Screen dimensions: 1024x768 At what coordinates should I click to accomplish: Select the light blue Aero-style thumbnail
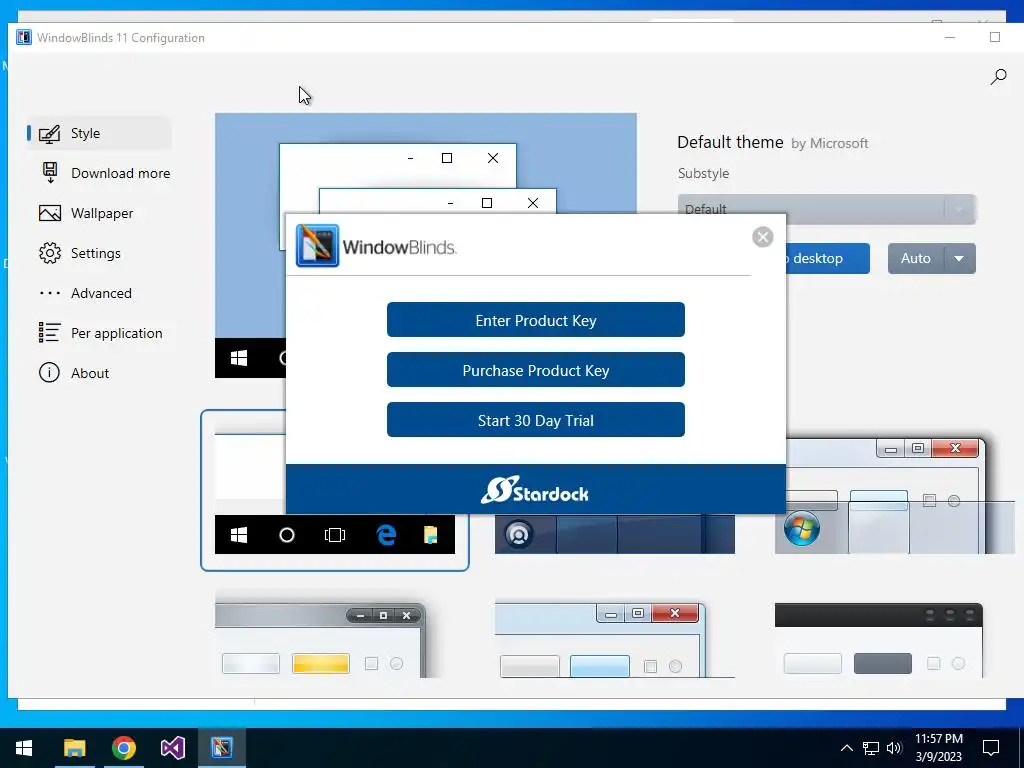pos(615,639)
